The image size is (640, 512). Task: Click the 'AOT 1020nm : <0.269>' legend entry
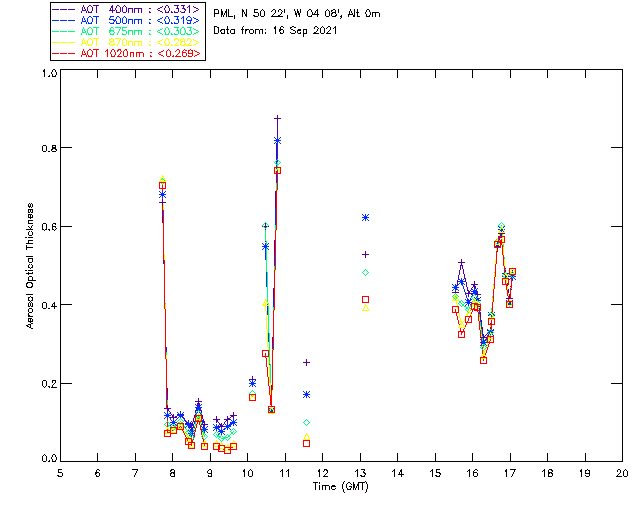coord(127,53)
